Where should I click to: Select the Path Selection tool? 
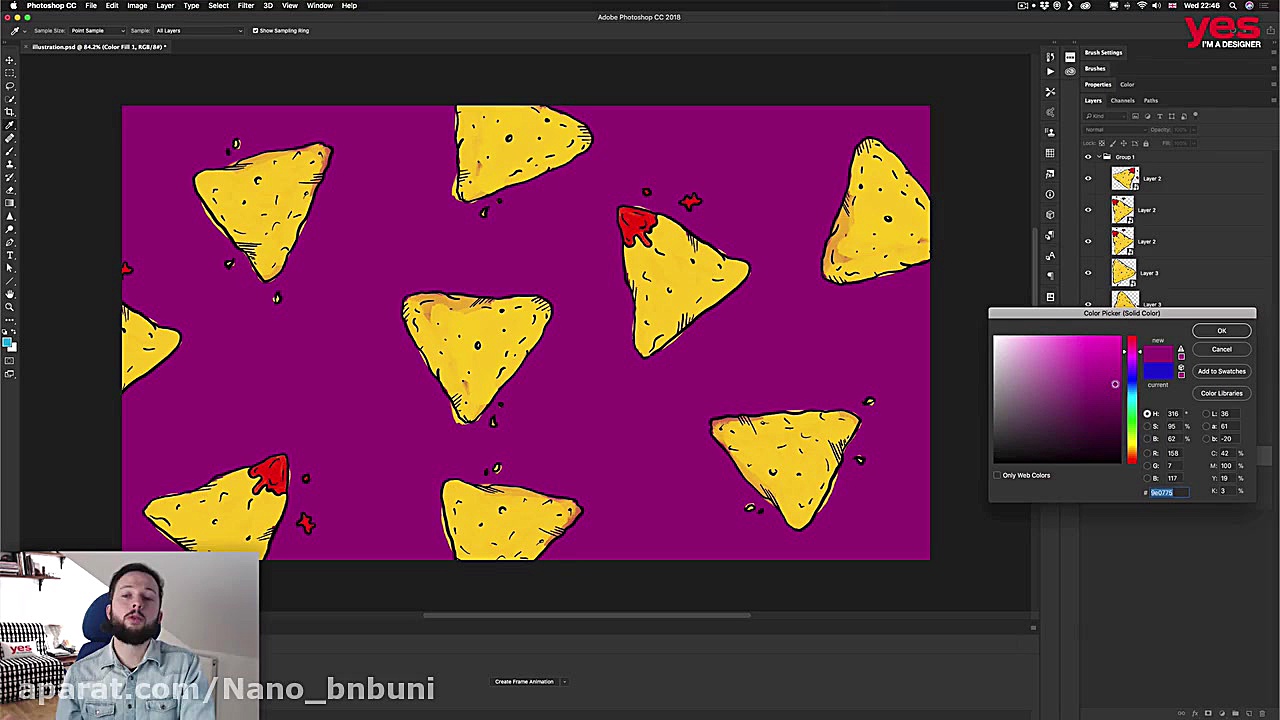10,268
